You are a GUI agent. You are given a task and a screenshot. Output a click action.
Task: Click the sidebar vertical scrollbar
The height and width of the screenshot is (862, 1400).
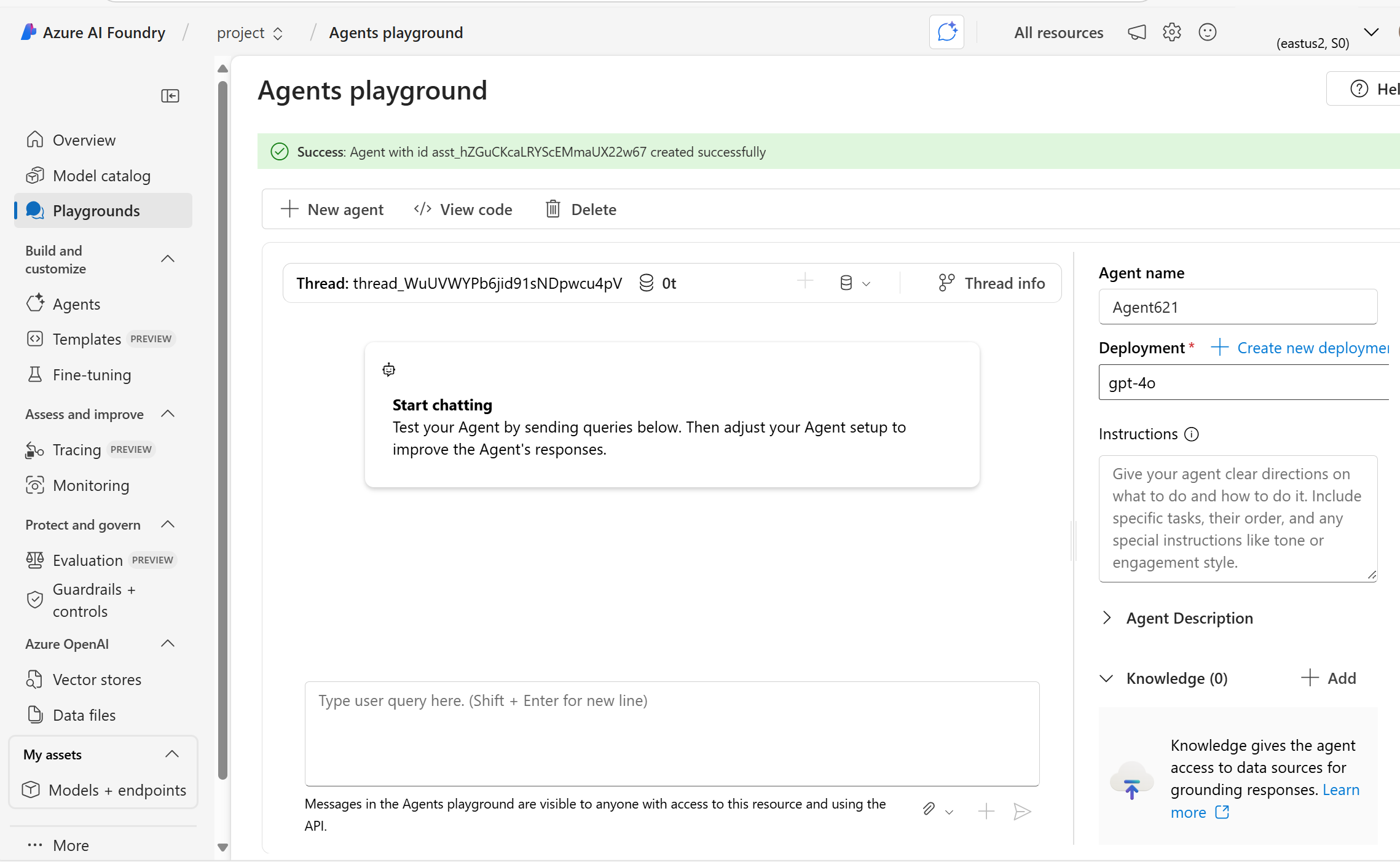(x=222, y=430)
